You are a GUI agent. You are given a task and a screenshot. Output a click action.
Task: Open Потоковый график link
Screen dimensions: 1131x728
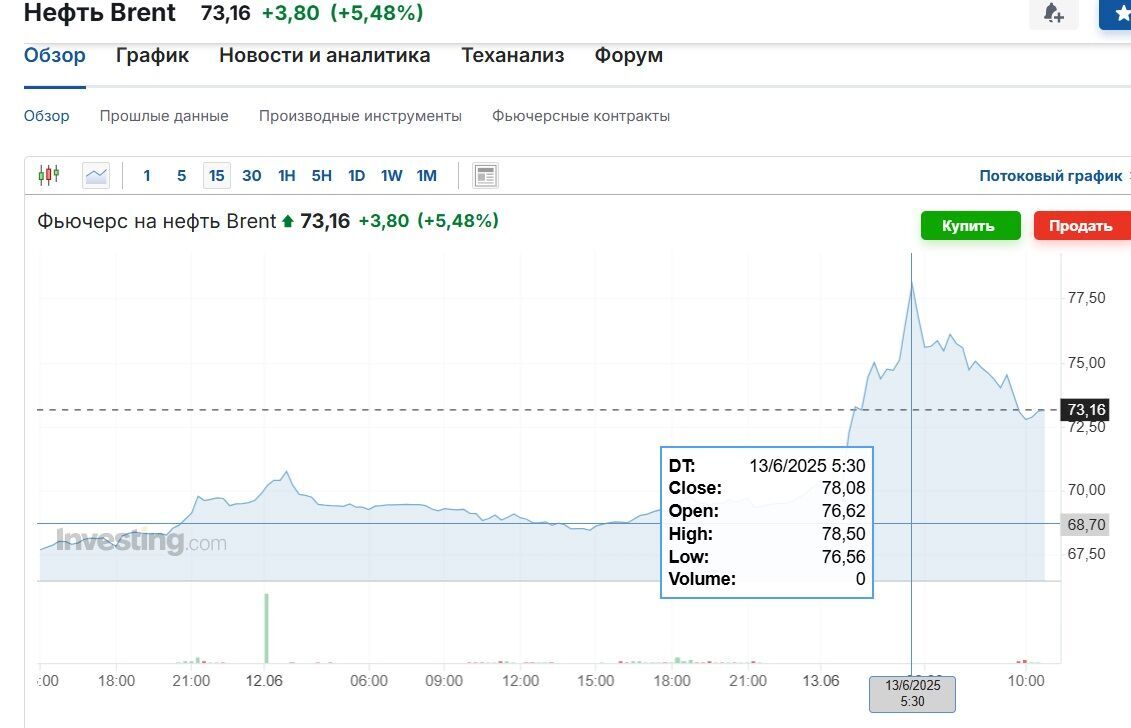click(x=1050, y=176)
